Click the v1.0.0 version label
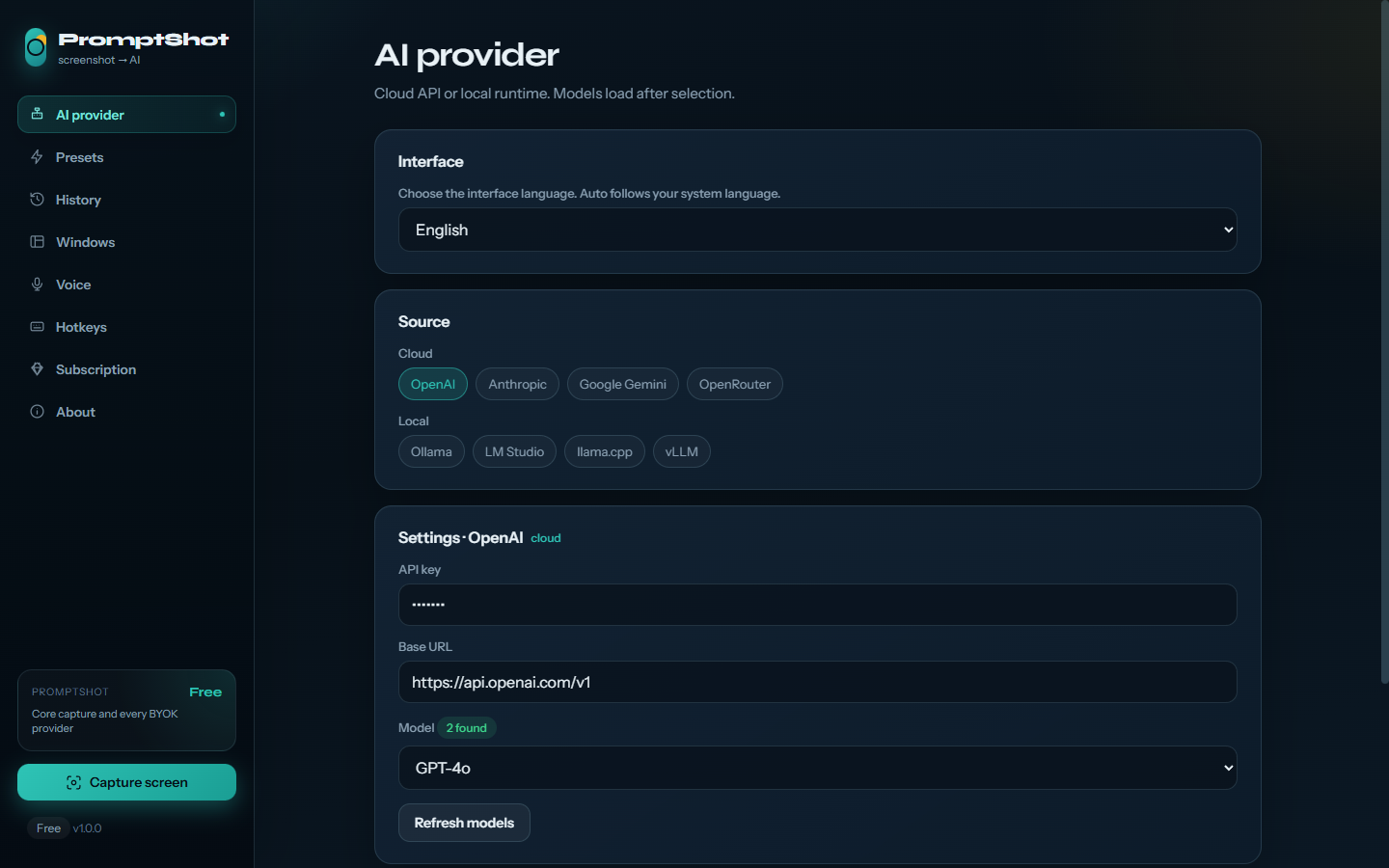Viewport: 1389px width, 868px height. [87, 828]
